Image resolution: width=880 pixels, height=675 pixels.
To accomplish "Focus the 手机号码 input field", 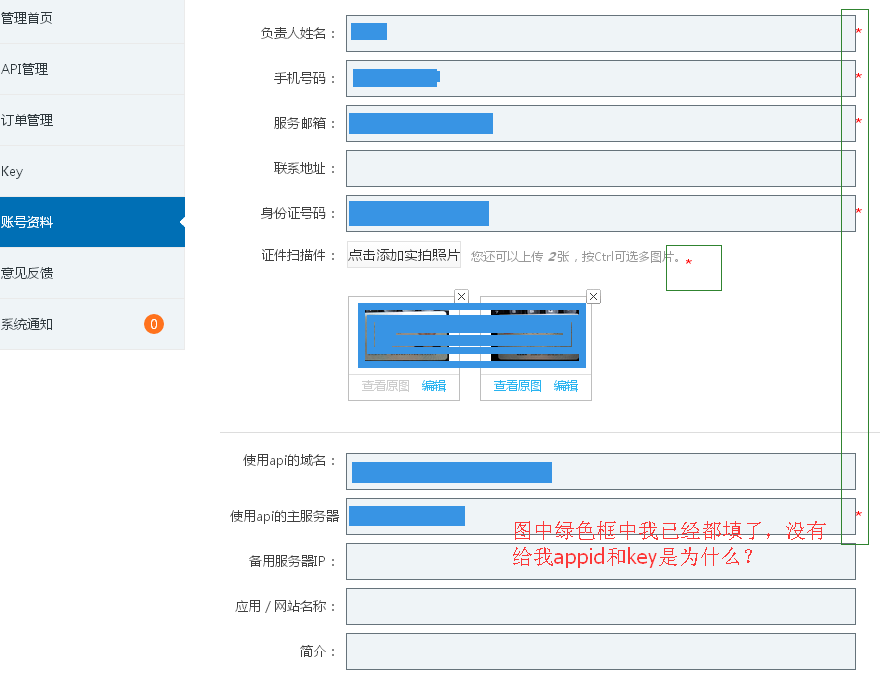I will (601, 79).
